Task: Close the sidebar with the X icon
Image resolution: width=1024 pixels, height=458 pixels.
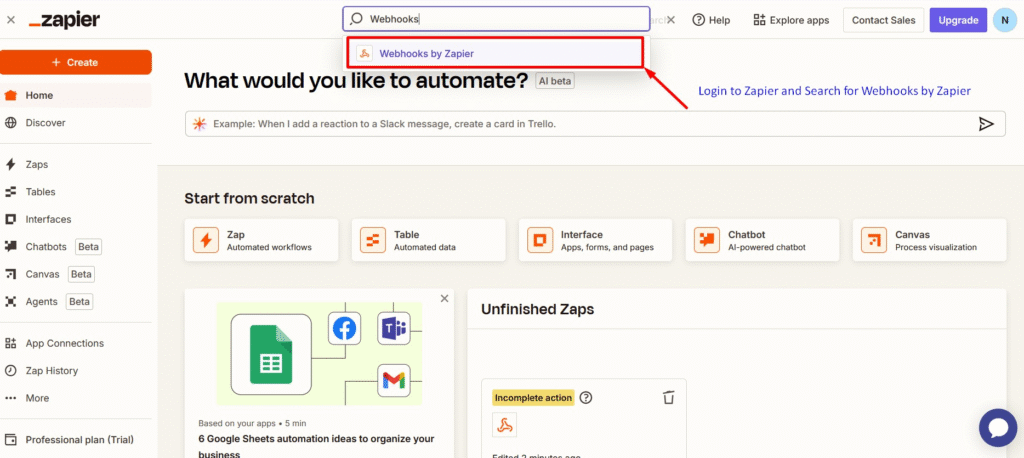Action: (10, 20)
